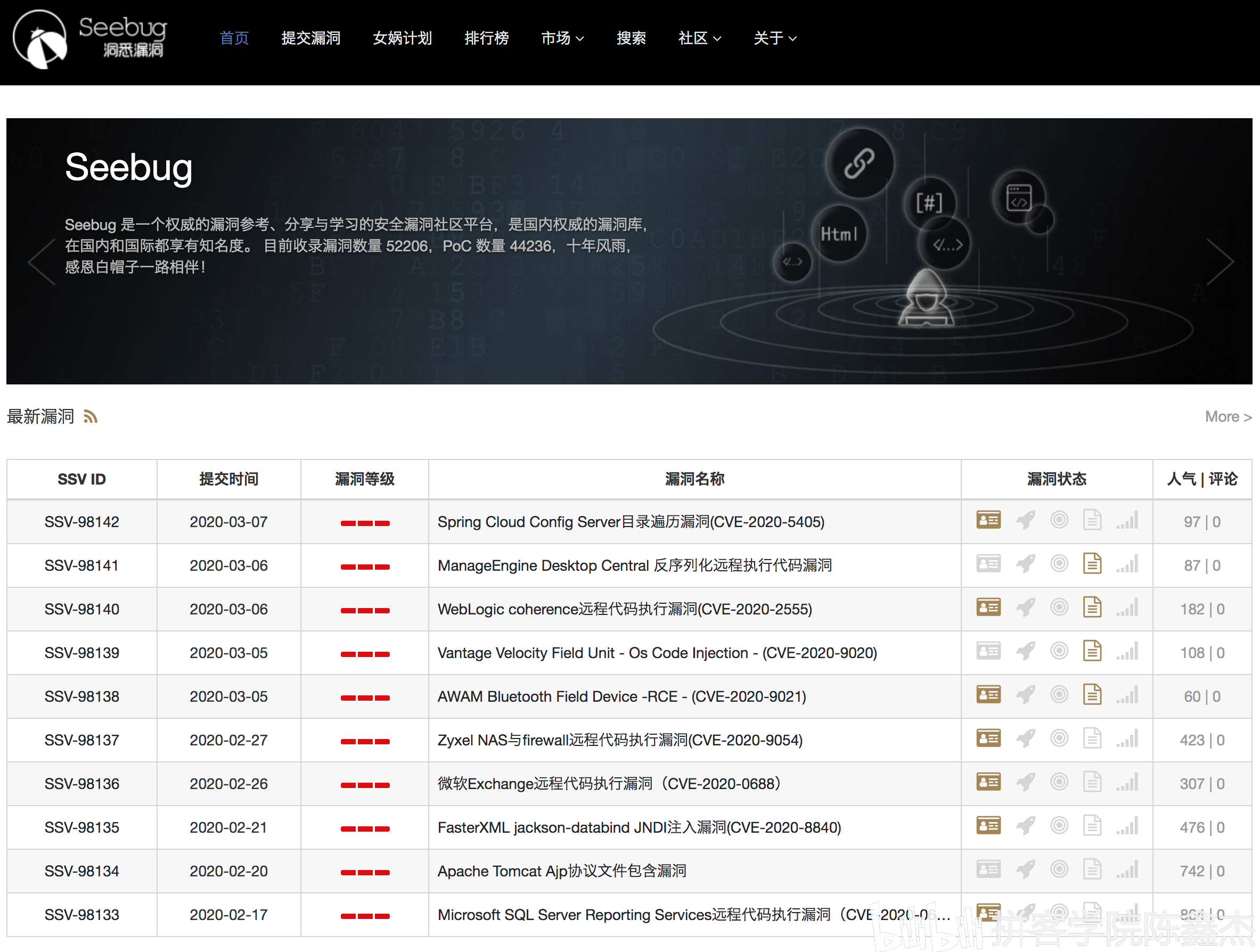Click the More > link
Screen dimensions: 1260x952
1228,417
